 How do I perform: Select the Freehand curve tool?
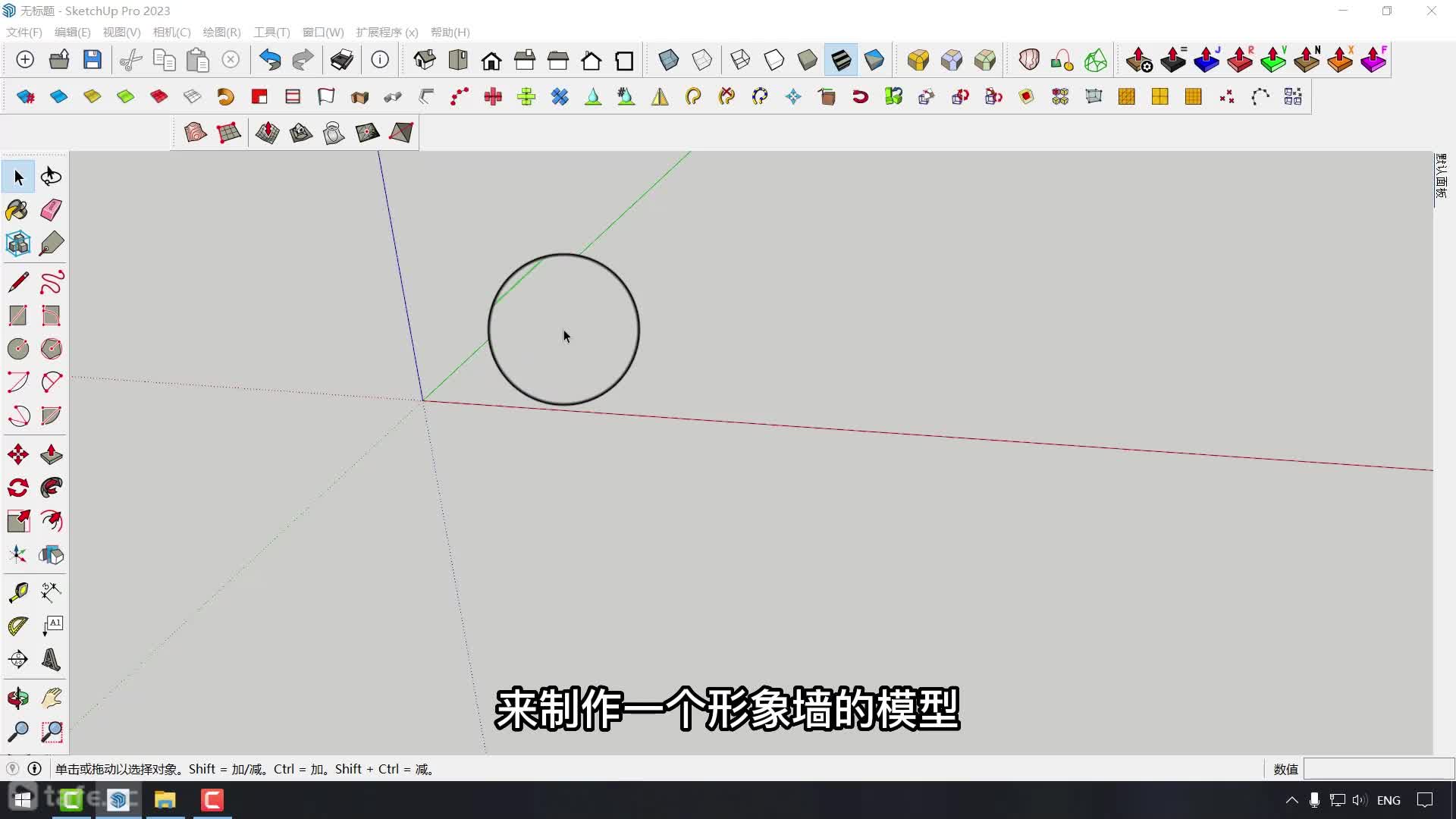pyautogui.click(x=52, y=282)
